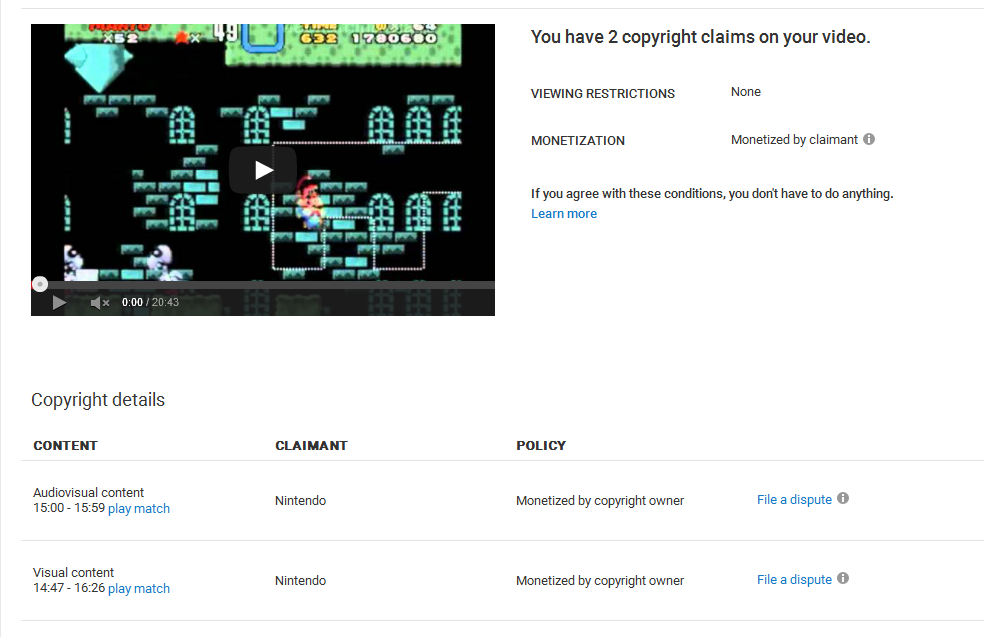Screen dimensions: 1004x637
Task: Click the 0:00 / 20:43 time display
Action: click(150, 302)
